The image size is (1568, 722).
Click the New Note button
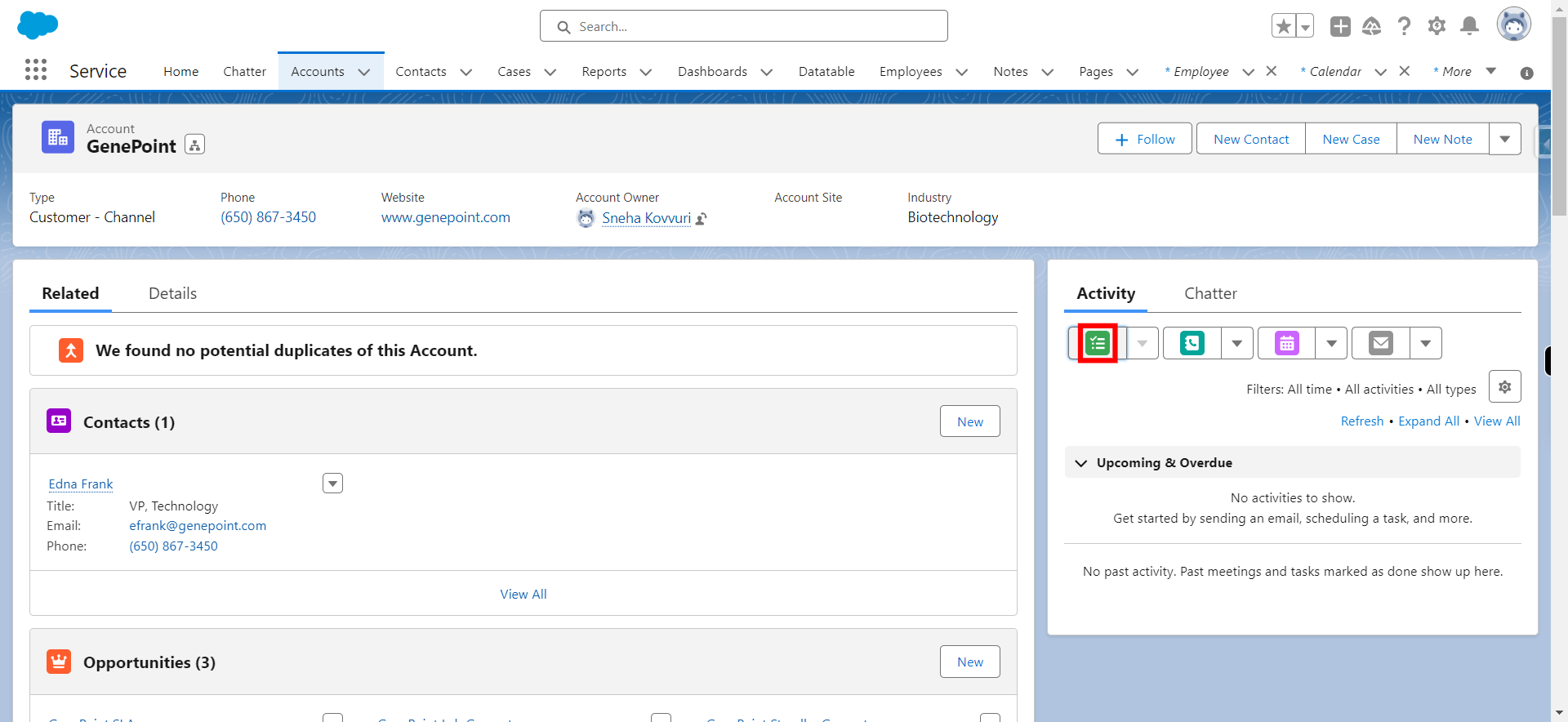tap(1443, 139)
